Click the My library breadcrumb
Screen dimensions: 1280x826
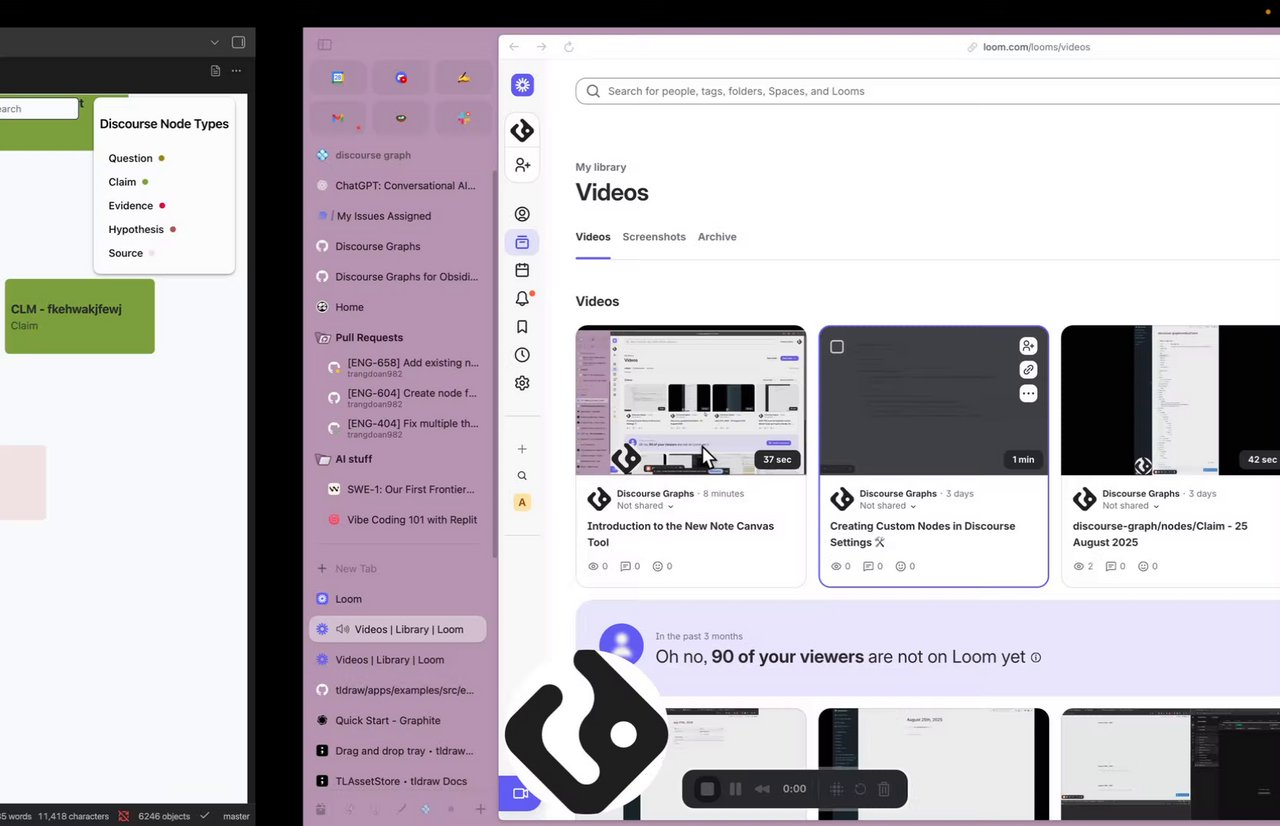(x=601, y=167)
